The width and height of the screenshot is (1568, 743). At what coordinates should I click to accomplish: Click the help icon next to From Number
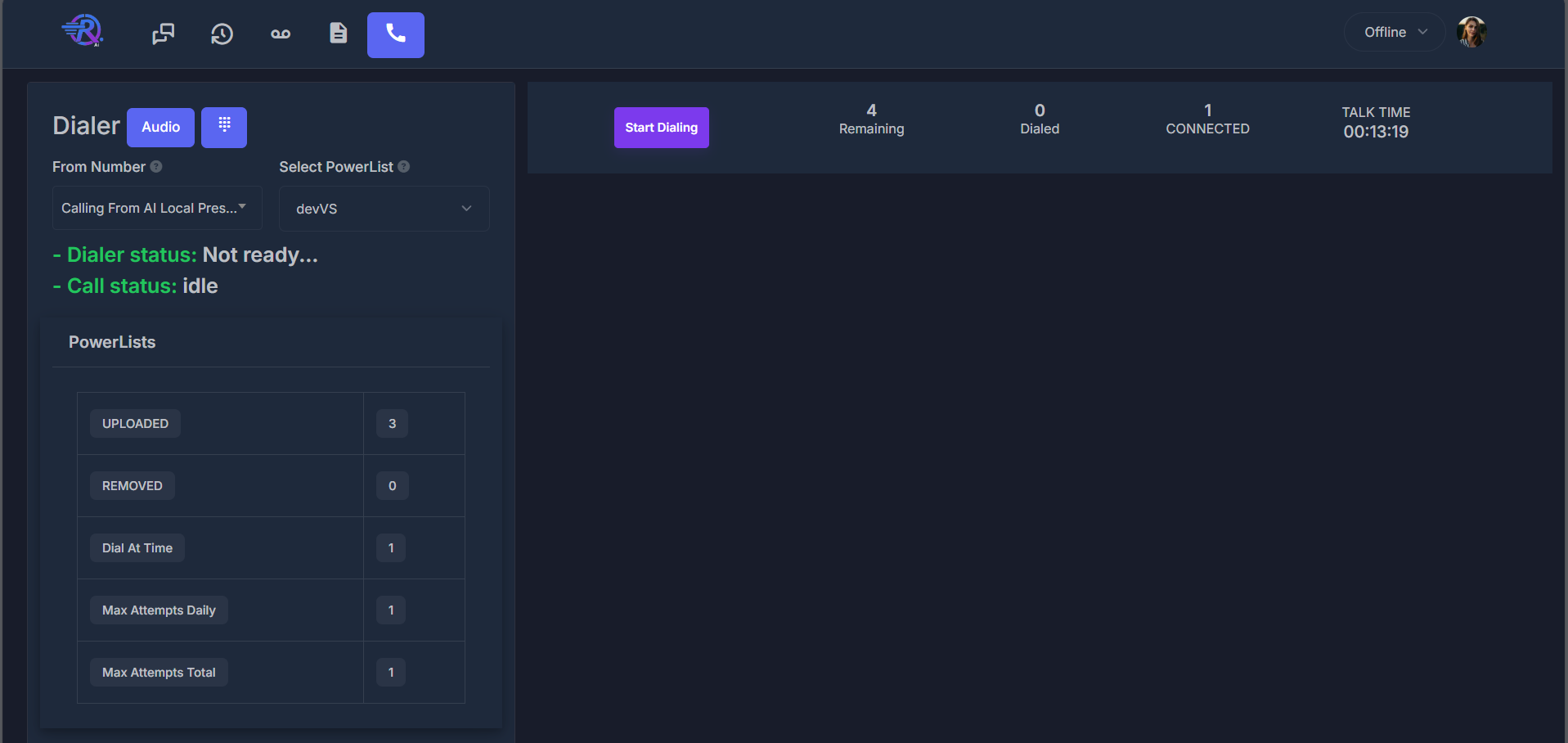155,166
